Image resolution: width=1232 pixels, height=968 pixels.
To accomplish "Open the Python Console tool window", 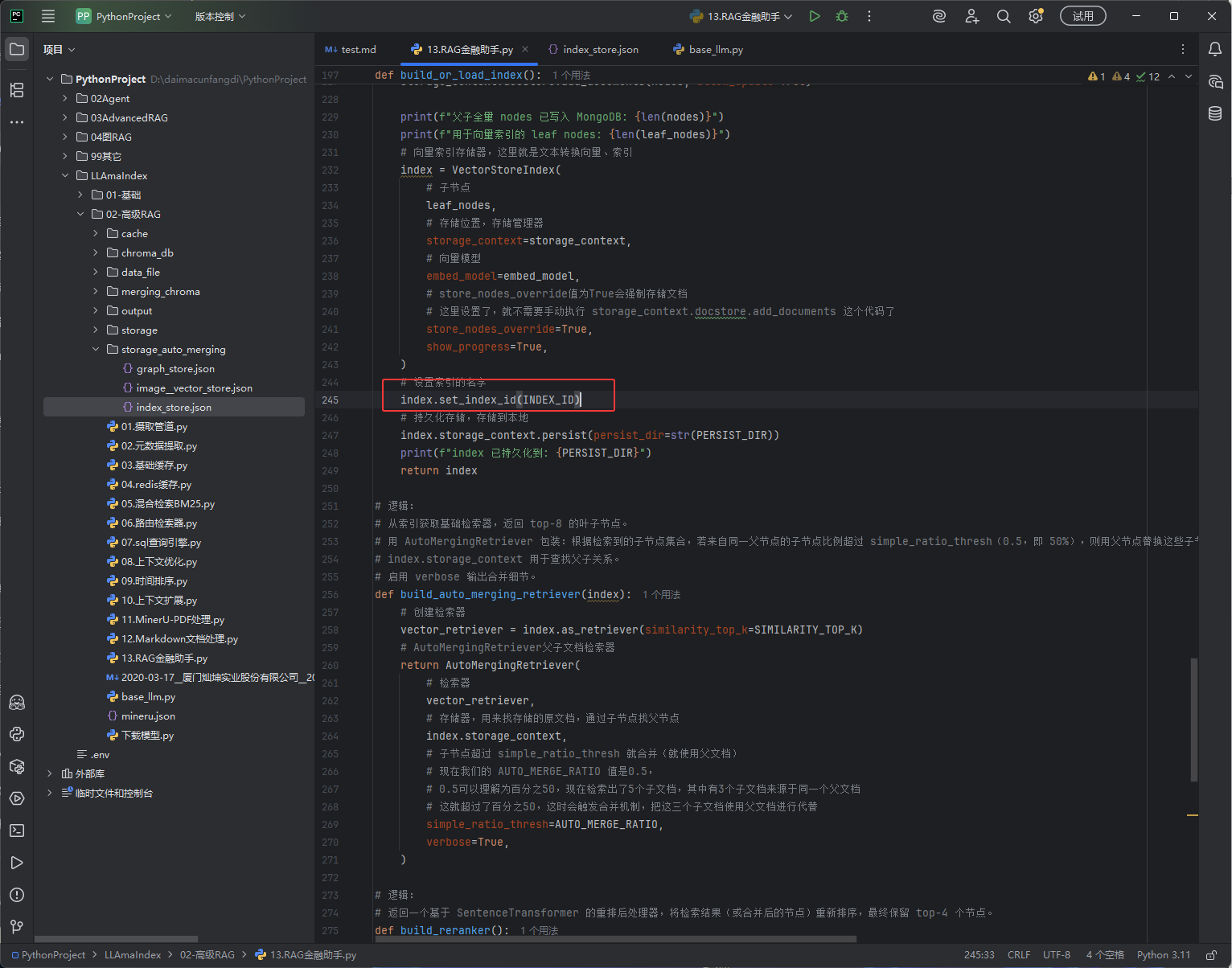I will click(x=17, y=734).
